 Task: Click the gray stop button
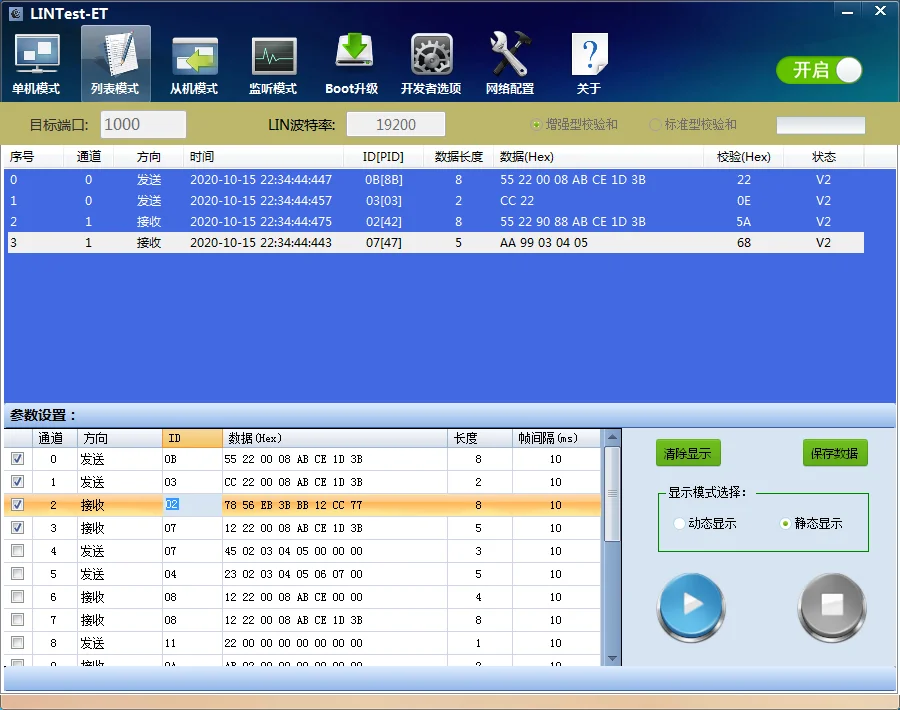click(832, 606)
